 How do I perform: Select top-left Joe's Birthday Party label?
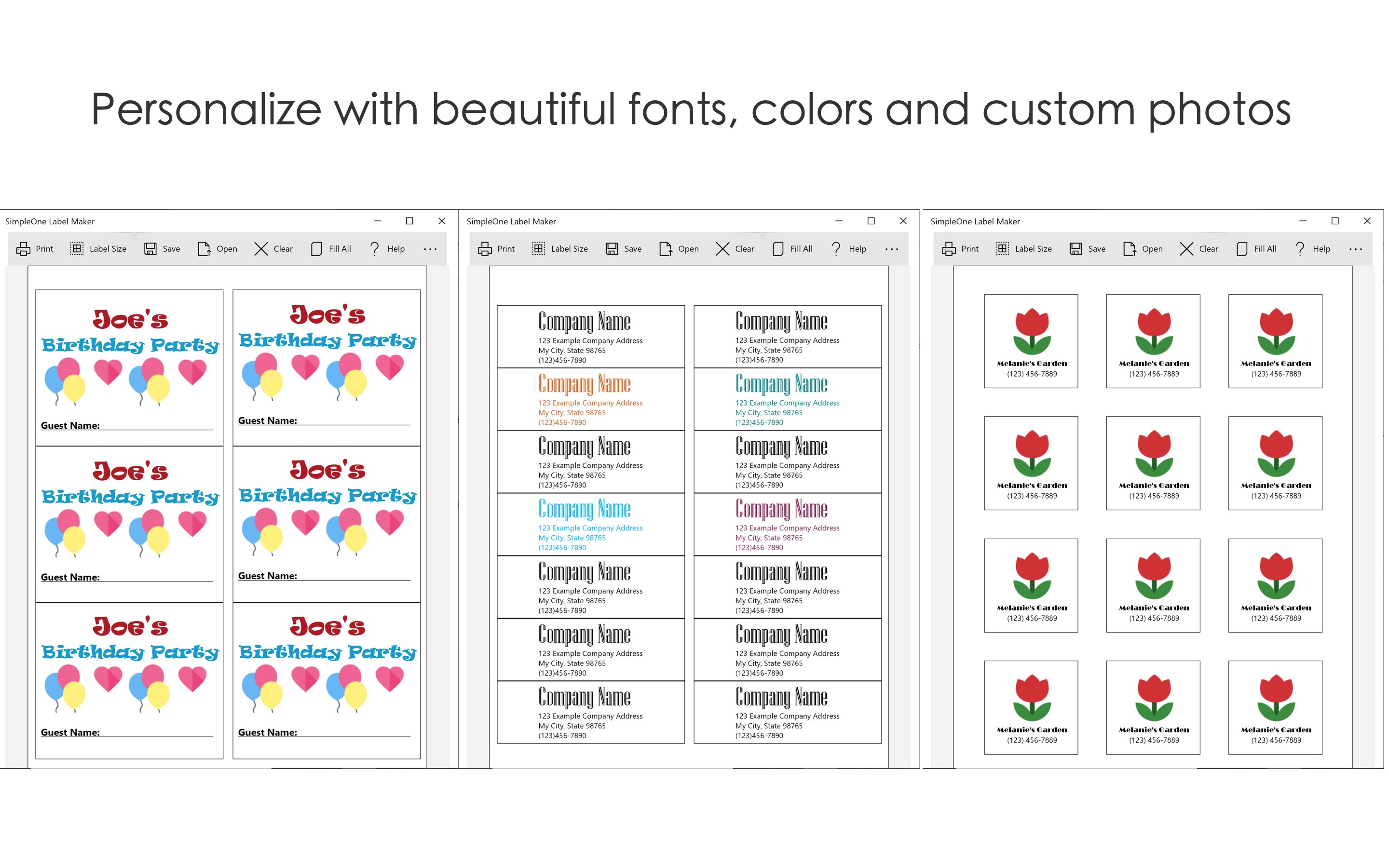(x=129, y=367)
